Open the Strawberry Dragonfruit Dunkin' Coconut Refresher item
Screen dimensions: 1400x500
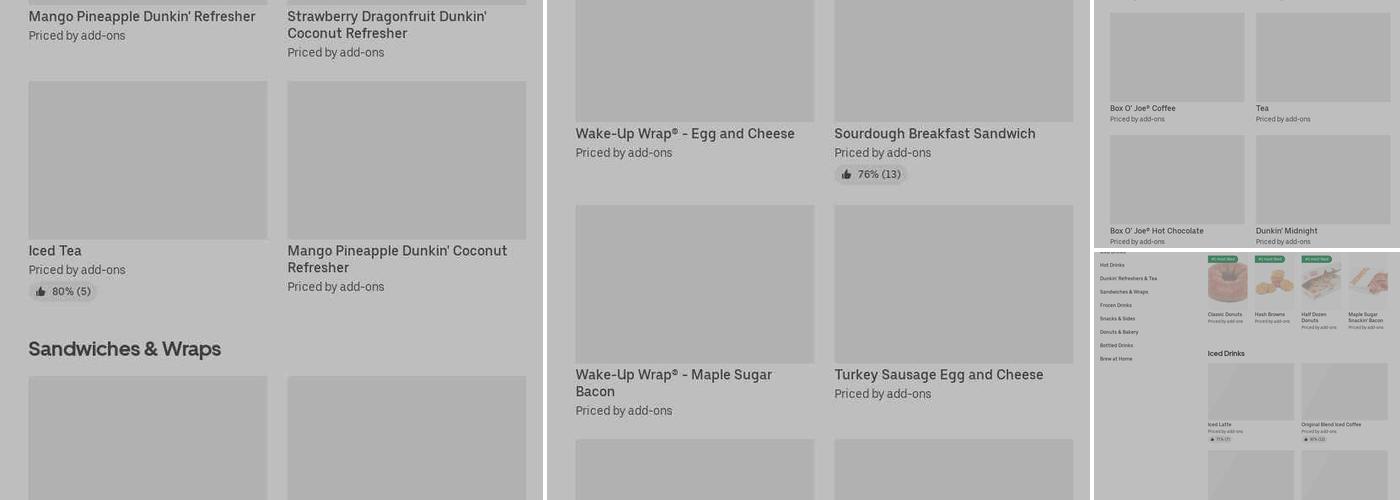[x=387, y=25]
